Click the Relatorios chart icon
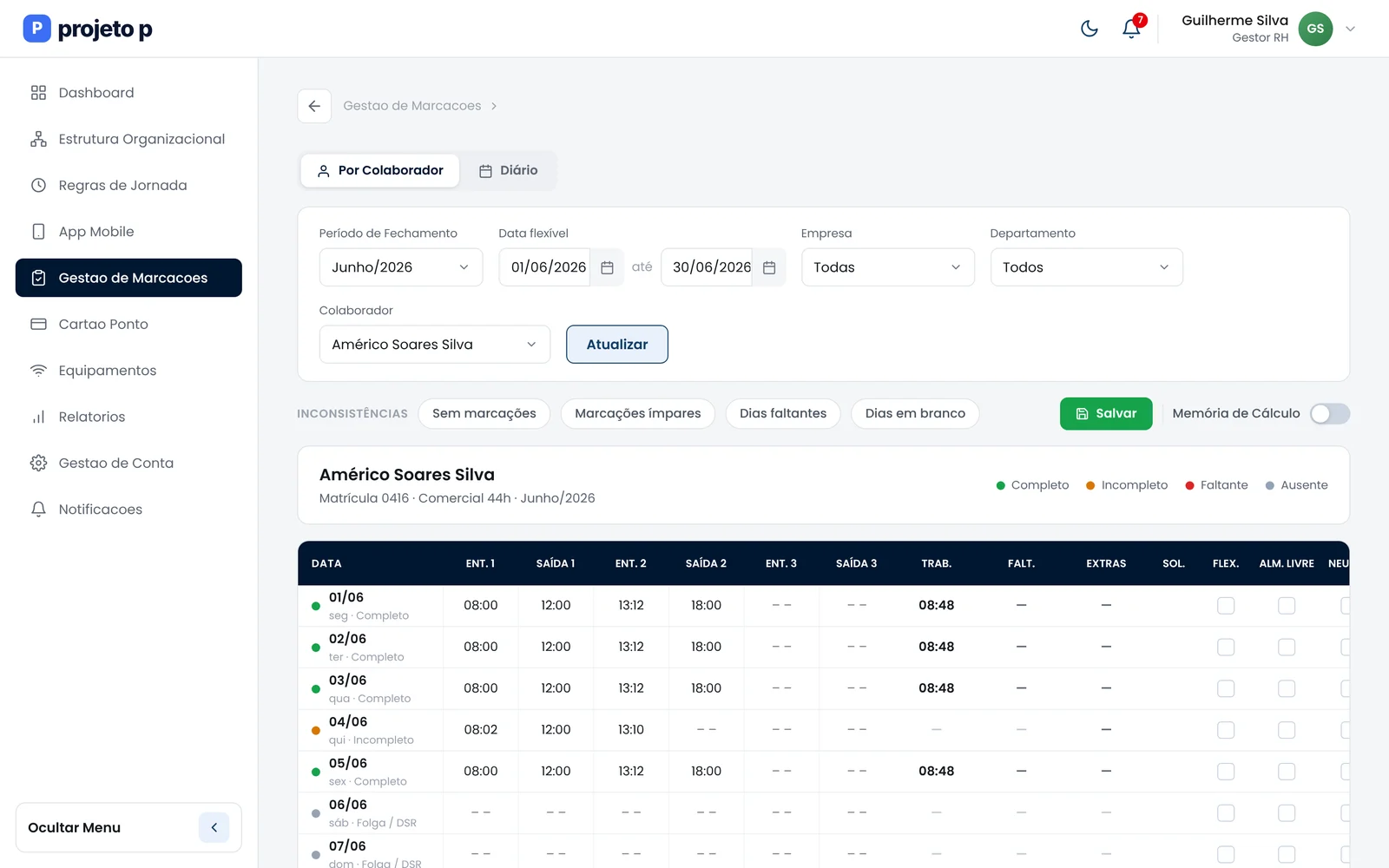This screenshot has width=1389, height=868. pyautogui.click(x=38, y=417)
